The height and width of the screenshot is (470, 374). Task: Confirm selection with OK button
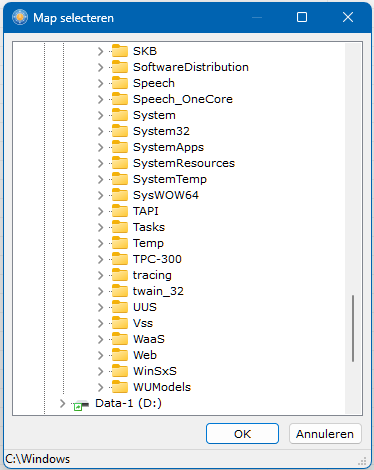[x=242, y=434]
